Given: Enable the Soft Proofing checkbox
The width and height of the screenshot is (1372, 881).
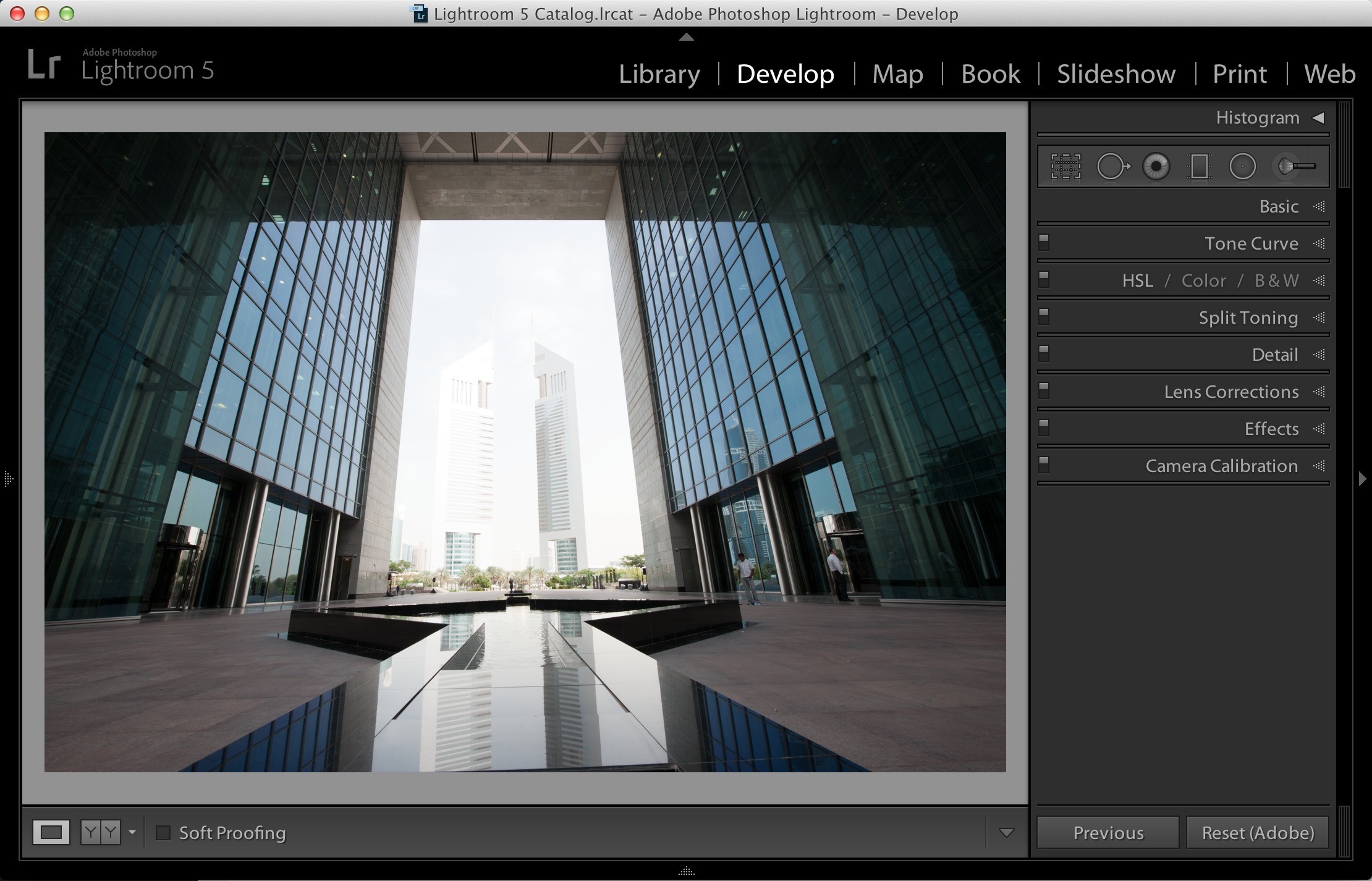Looking at the screenshot, I should point(163,833).
